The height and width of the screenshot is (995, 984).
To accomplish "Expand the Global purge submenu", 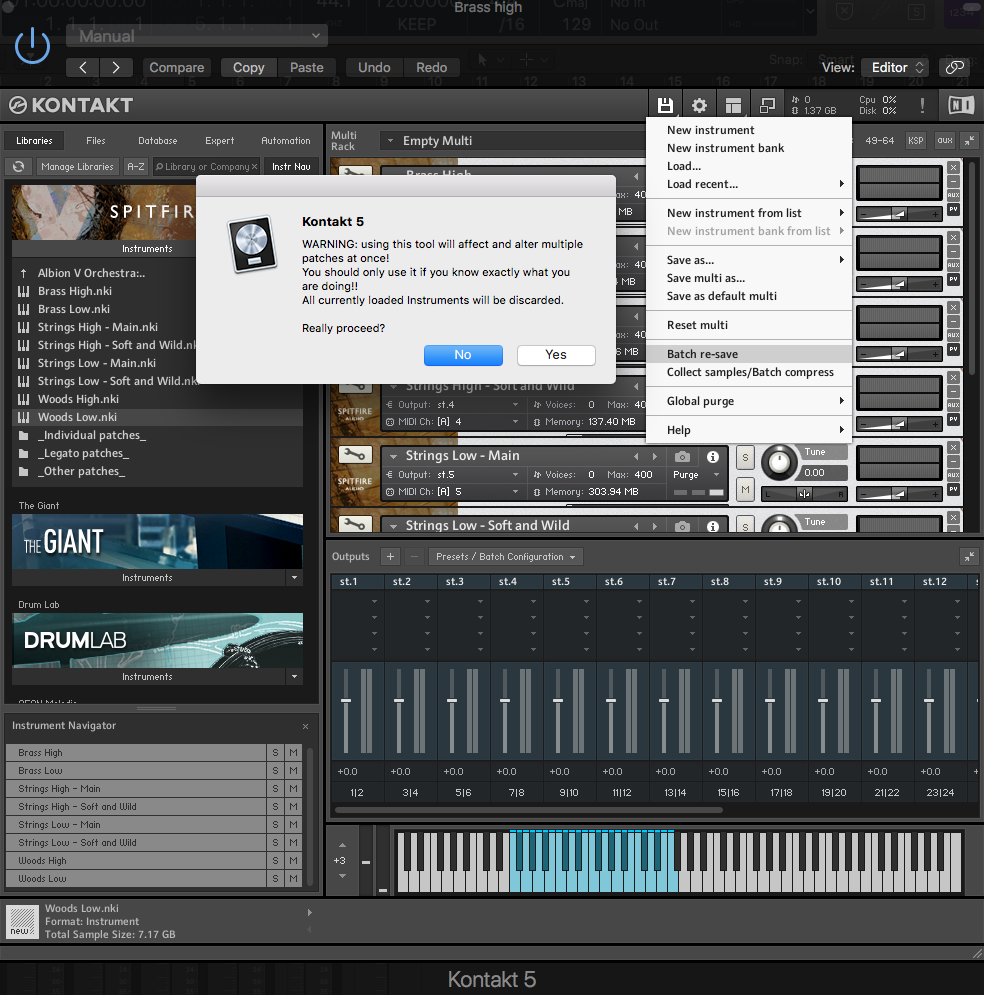I will pos(749,401).
